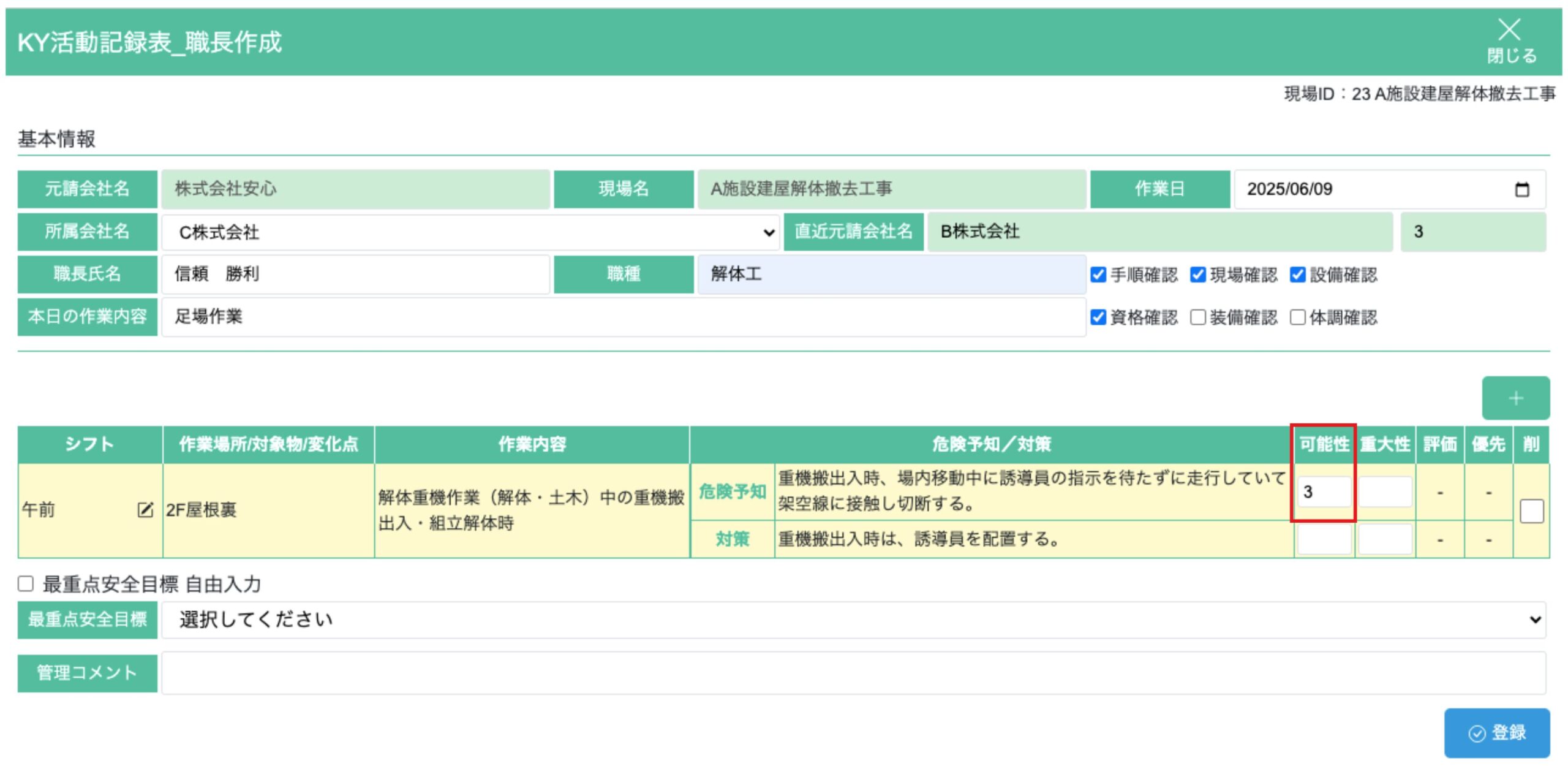
Task: Click the 職種 field showing 解体工
Action: pos(891,274)
